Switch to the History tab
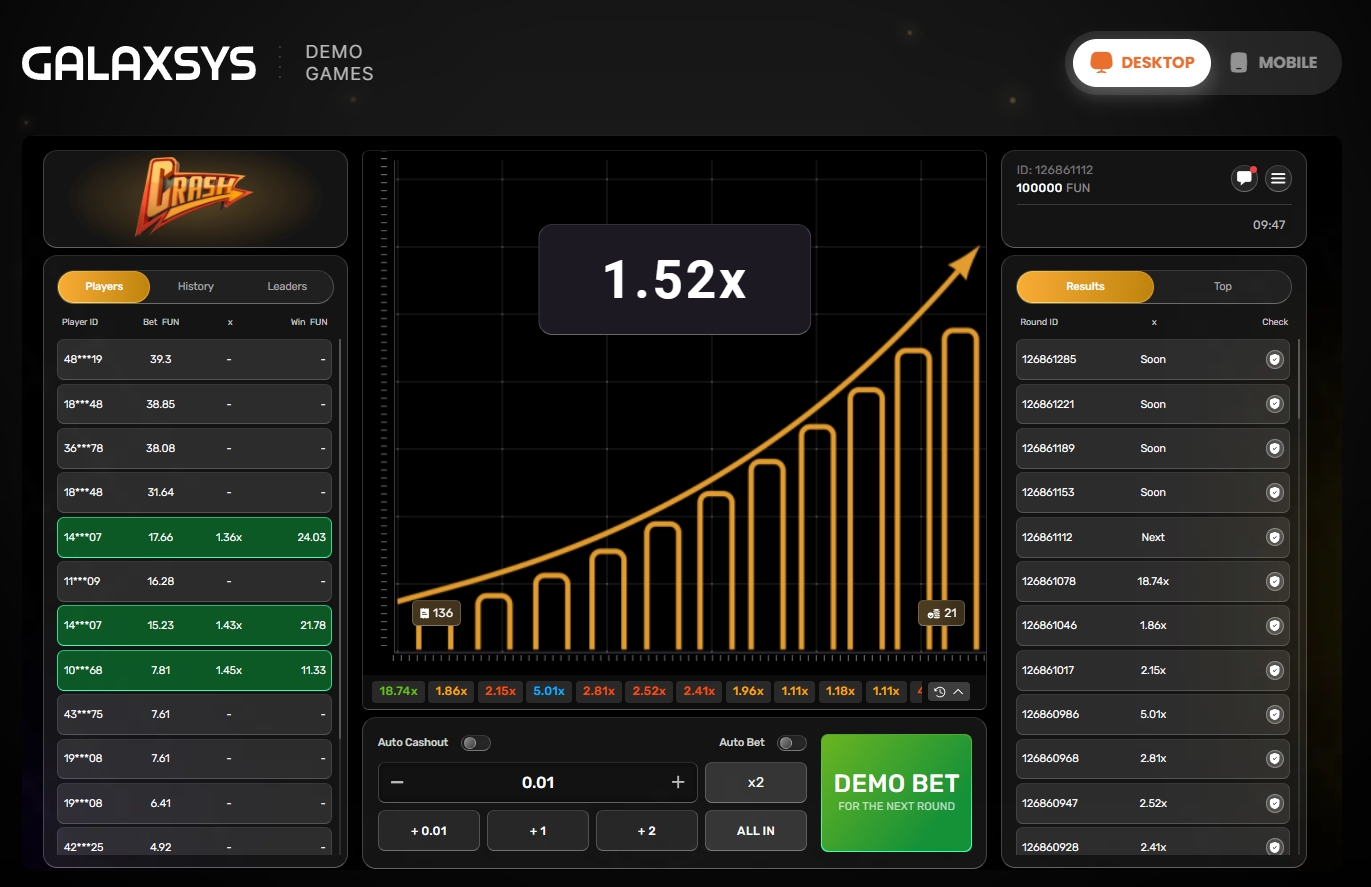This screenshot has width=1371, height=887. 195,286
